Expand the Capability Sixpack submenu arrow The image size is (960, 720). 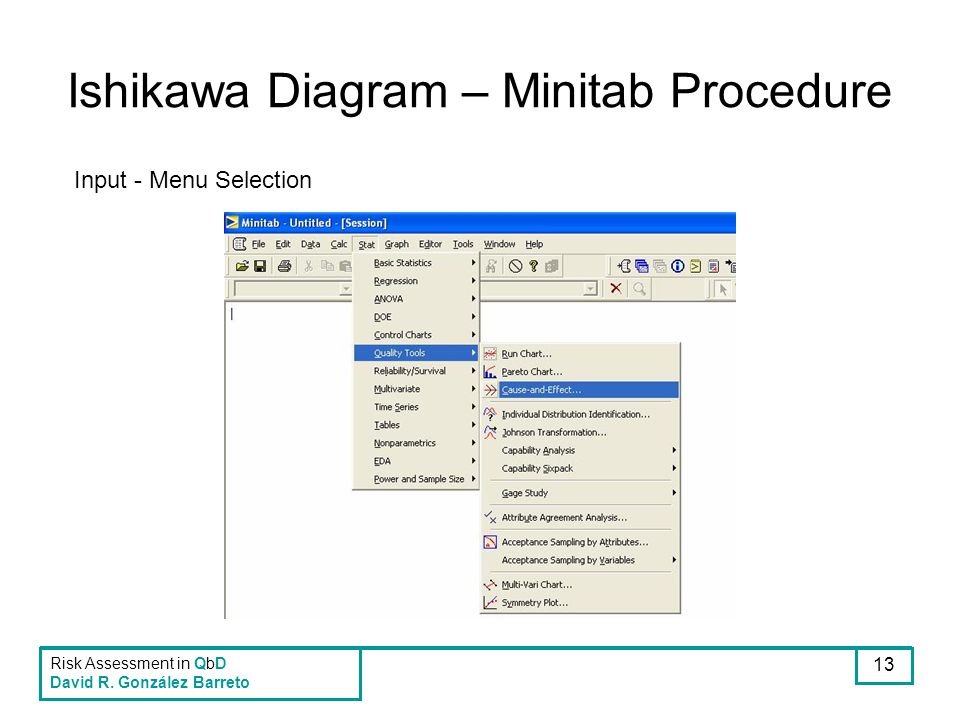pyautogui.click(x=673, y=468)
